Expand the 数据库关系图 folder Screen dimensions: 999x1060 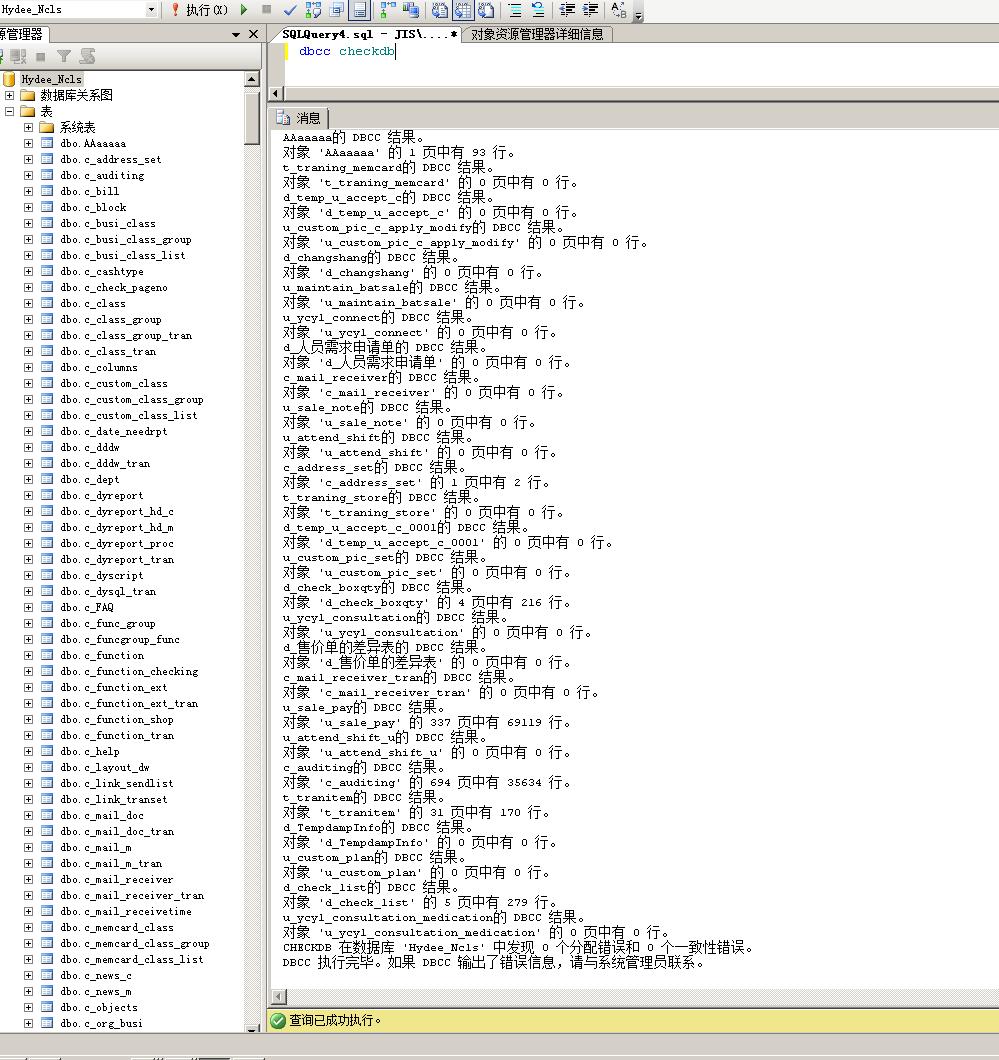point(9,95)
